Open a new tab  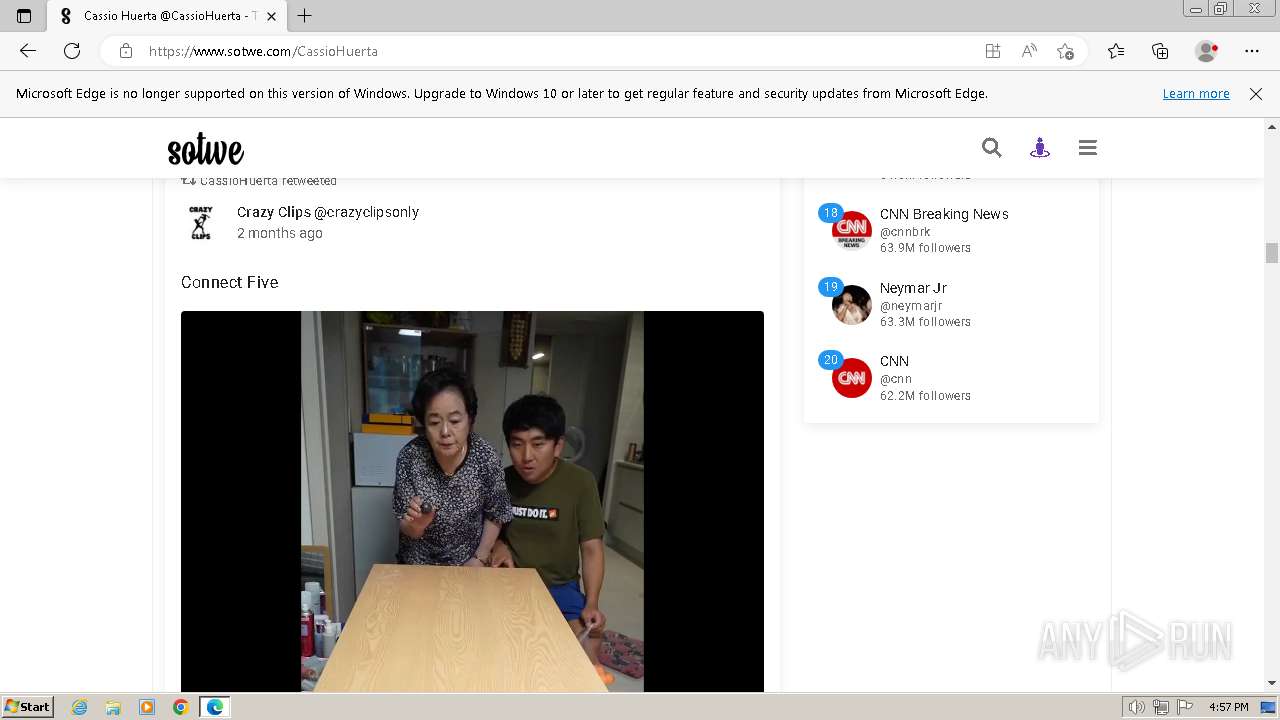(305, 16)
